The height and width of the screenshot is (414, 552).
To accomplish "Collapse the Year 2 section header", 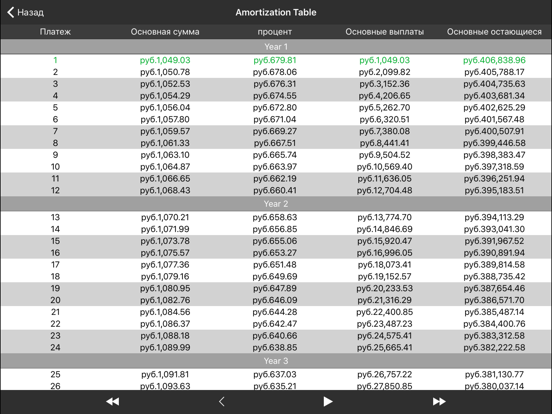I will click(276, 203).
